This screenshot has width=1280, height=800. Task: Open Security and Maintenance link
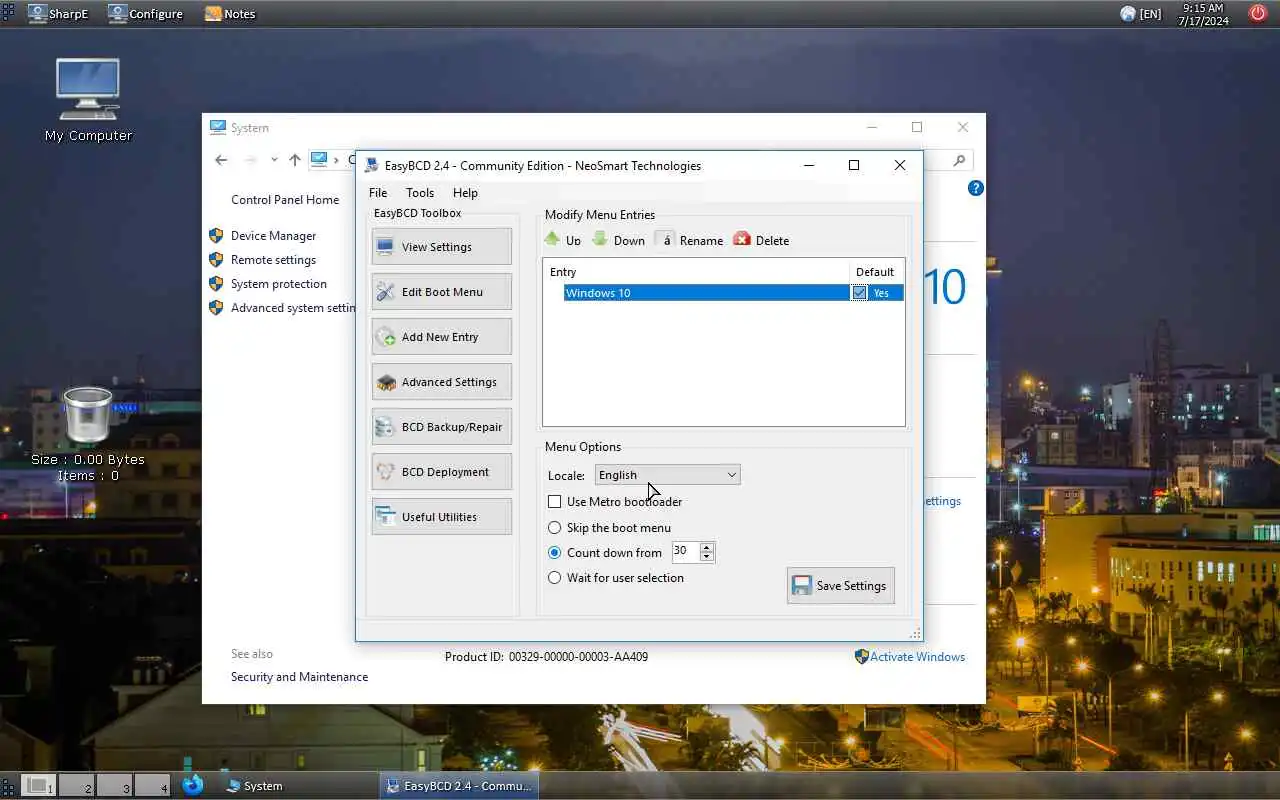[299, 677]
